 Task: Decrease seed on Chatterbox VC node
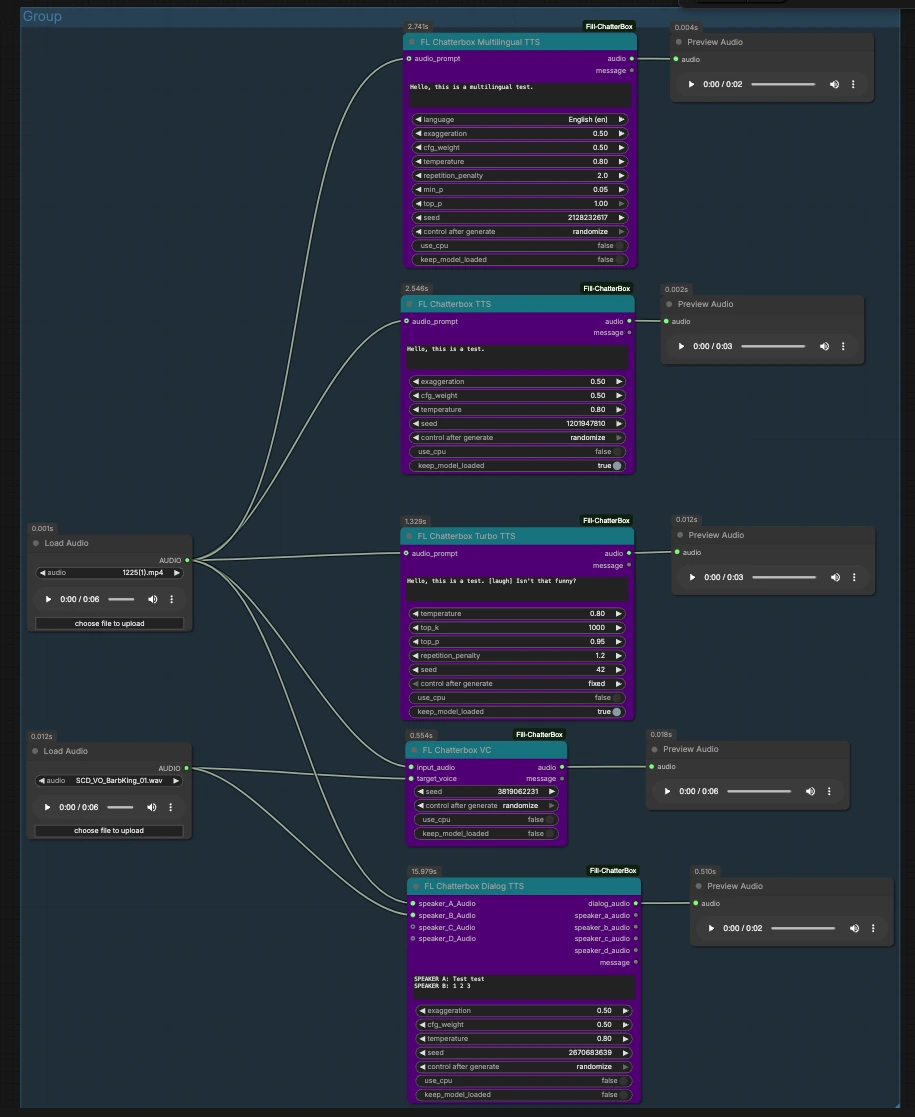click(x=421, y=792)
